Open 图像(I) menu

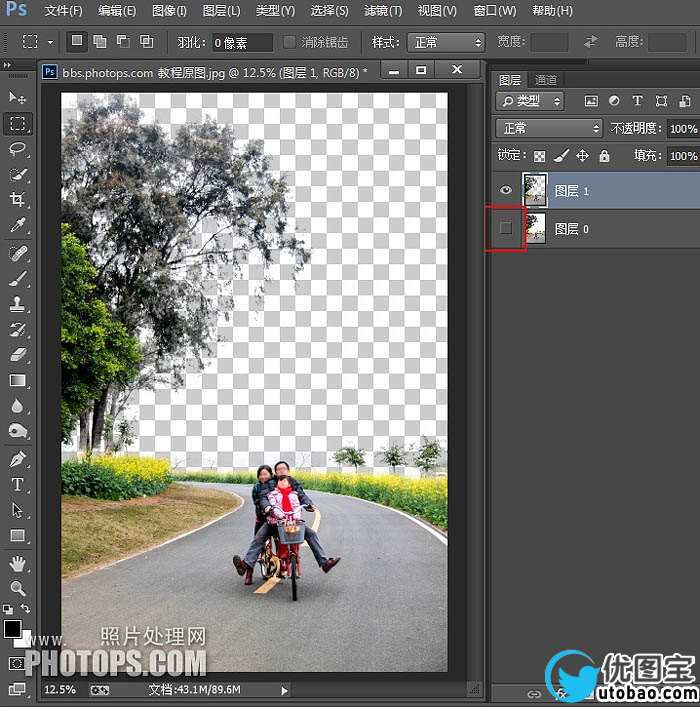[x=169, y=10]
